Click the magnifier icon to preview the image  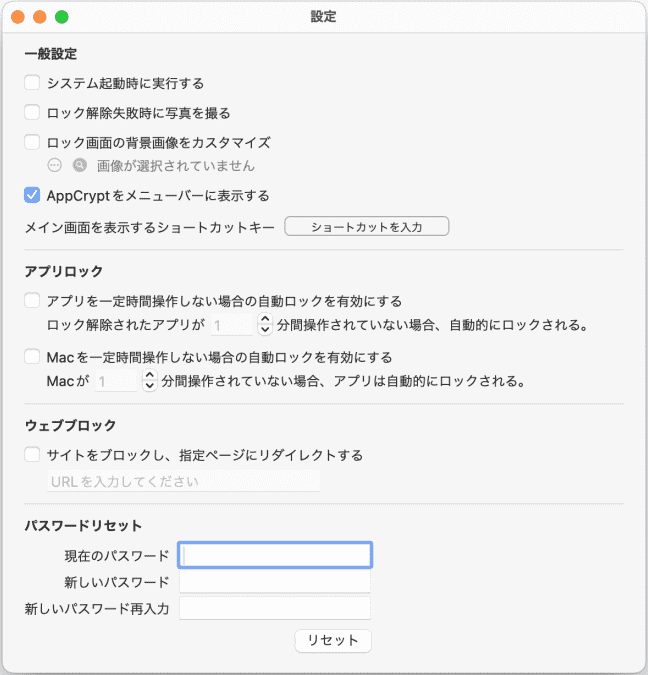pyautogui.click(x=79, y=166)
